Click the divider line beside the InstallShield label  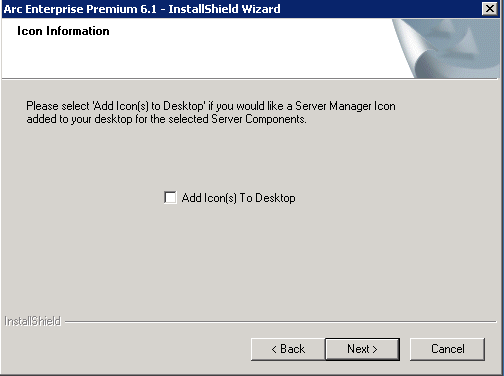click(281, 322)
